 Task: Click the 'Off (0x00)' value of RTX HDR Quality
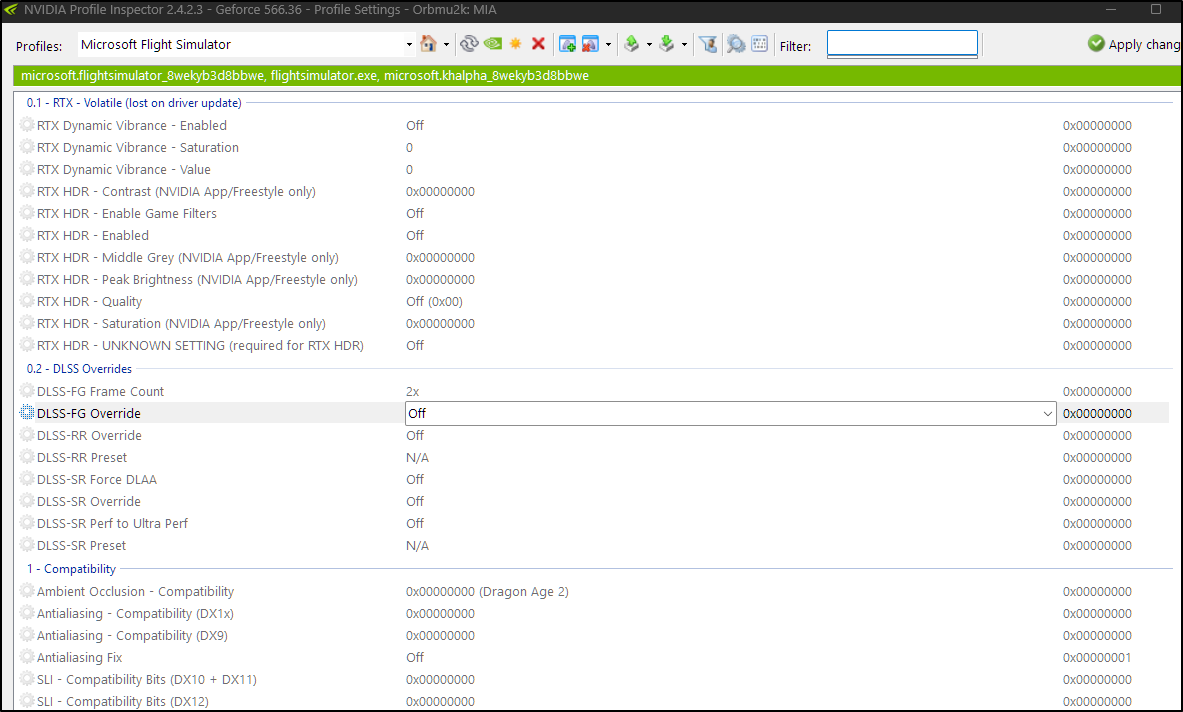(435, 302)
